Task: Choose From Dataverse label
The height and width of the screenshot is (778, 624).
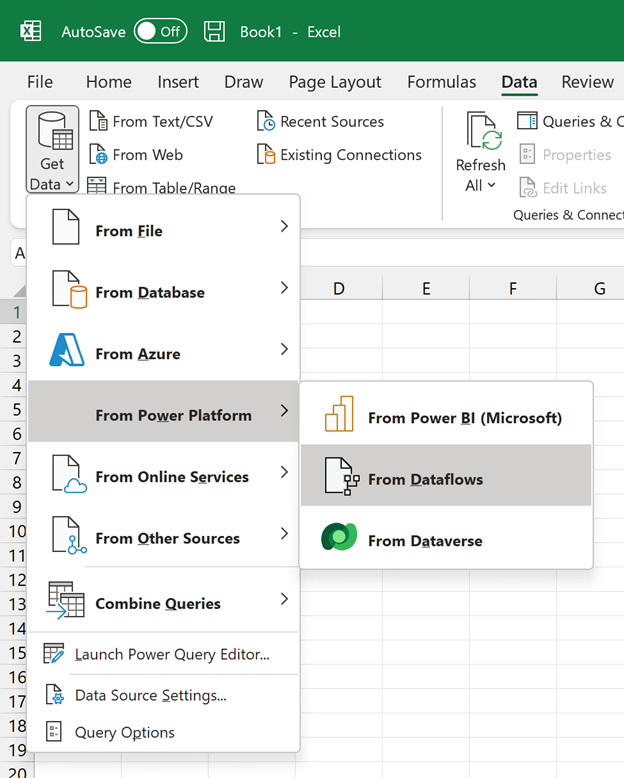Action: 425,541
